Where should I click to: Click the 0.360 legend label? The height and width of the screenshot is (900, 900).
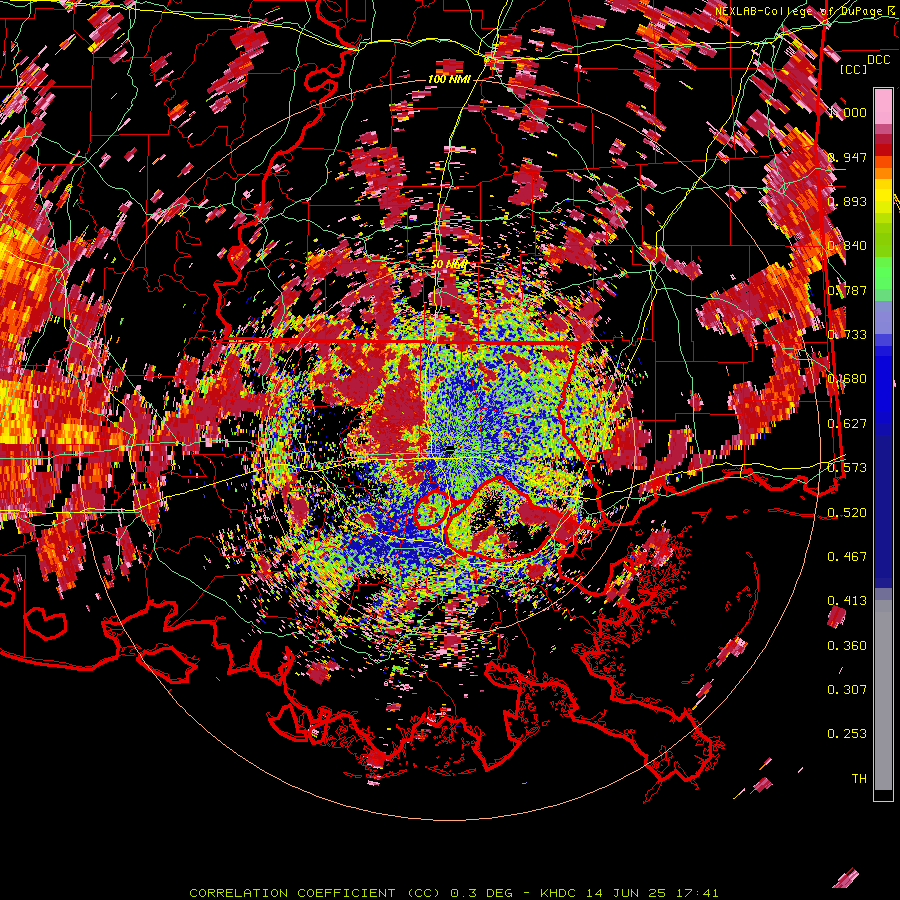847,646
